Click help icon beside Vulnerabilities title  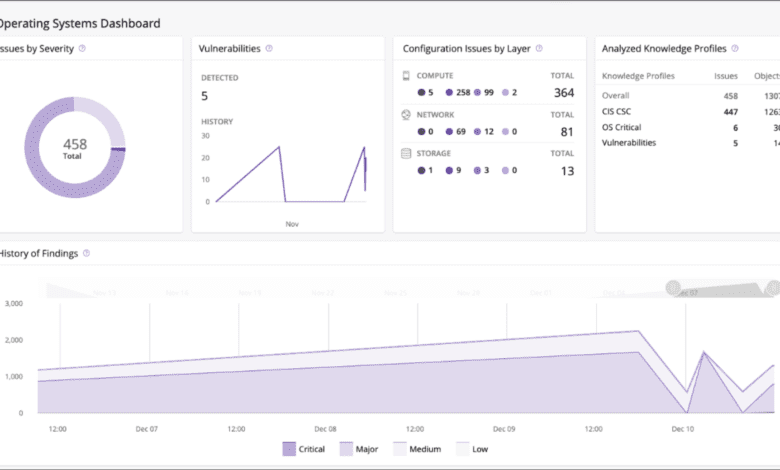coord(269,48)
